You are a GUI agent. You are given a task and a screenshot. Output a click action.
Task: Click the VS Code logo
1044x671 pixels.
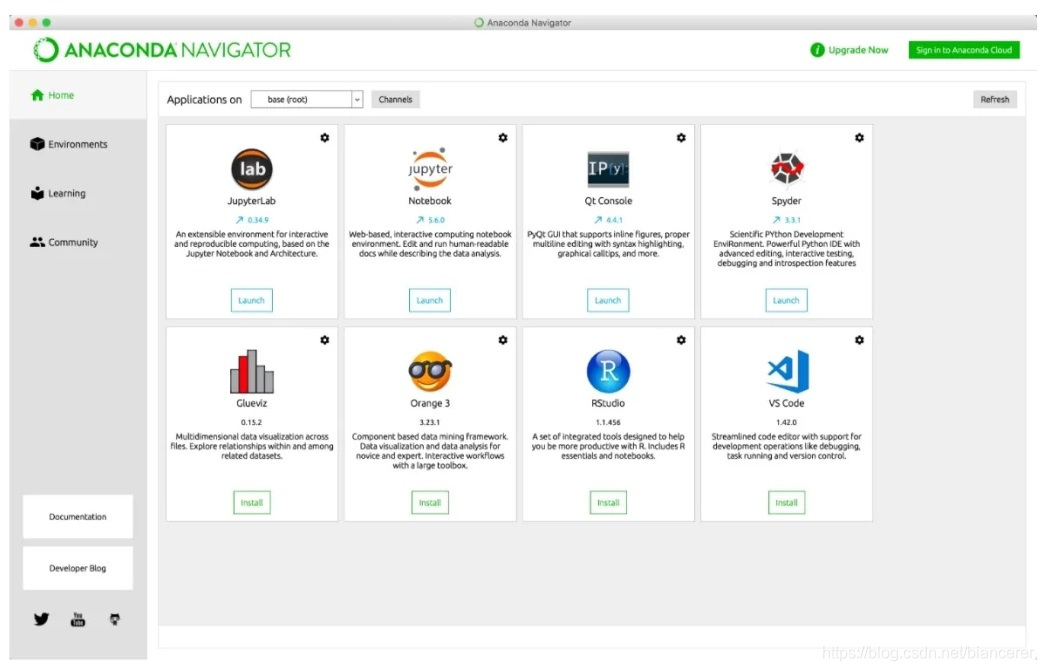pyautogui.click(x=788, y=371)
